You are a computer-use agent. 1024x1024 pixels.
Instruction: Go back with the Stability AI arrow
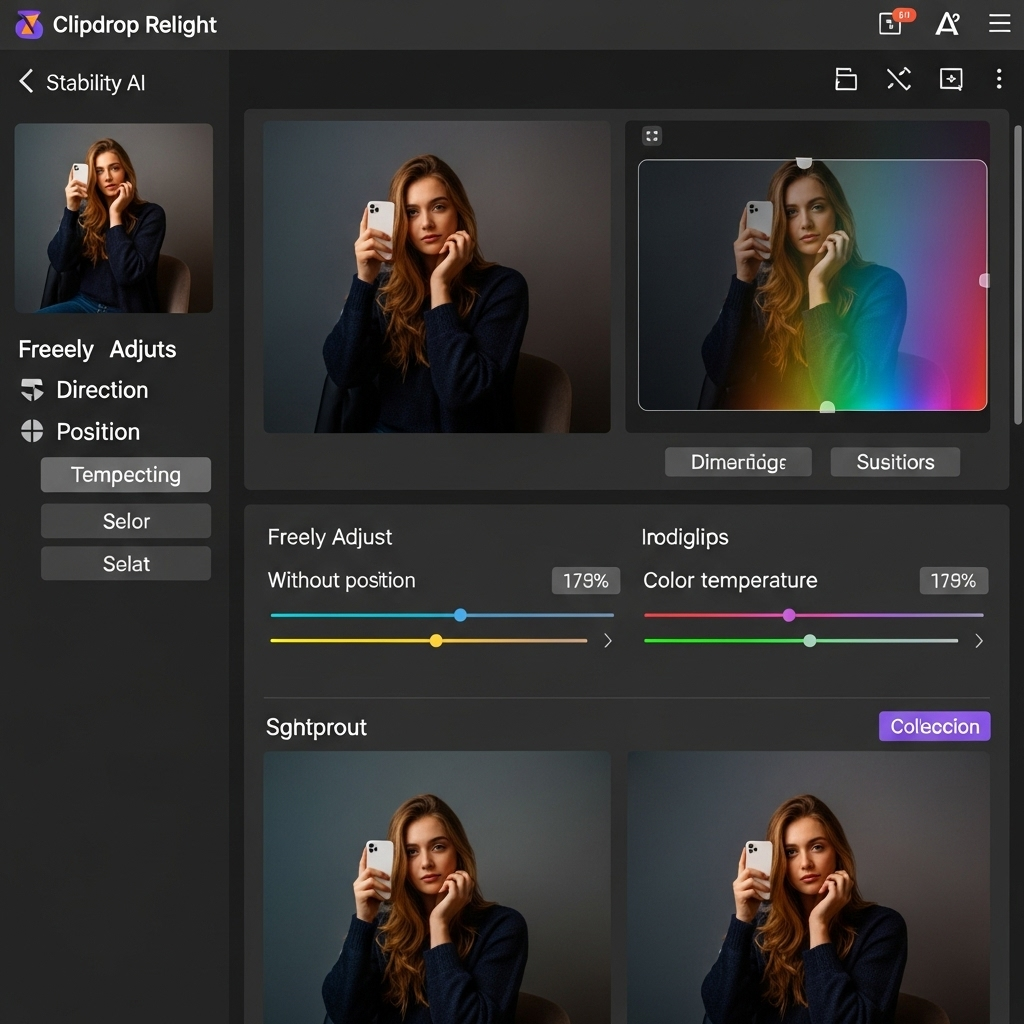(x=26, y=82)
